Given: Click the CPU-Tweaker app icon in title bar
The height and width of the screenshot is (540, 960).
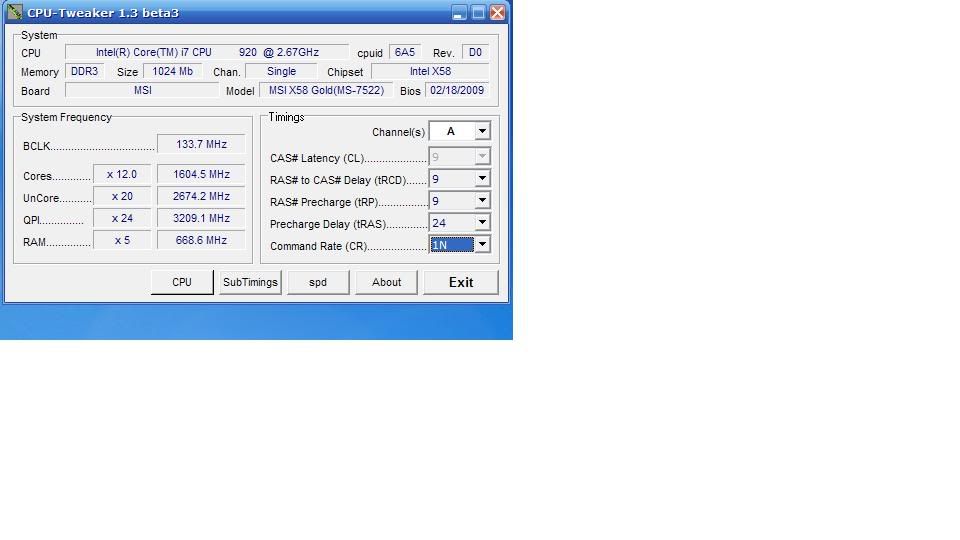Looking at the screenshot, I should [15, 12].
